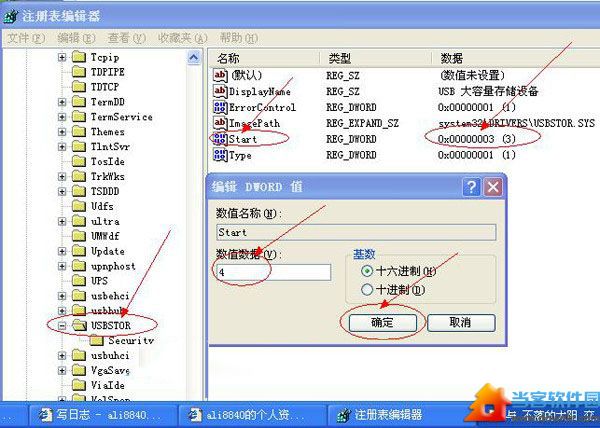The width and height of the screenshot is (600, 428).
Task: Click the 取消 button in DWORD dialog
Action: (461, 323)
